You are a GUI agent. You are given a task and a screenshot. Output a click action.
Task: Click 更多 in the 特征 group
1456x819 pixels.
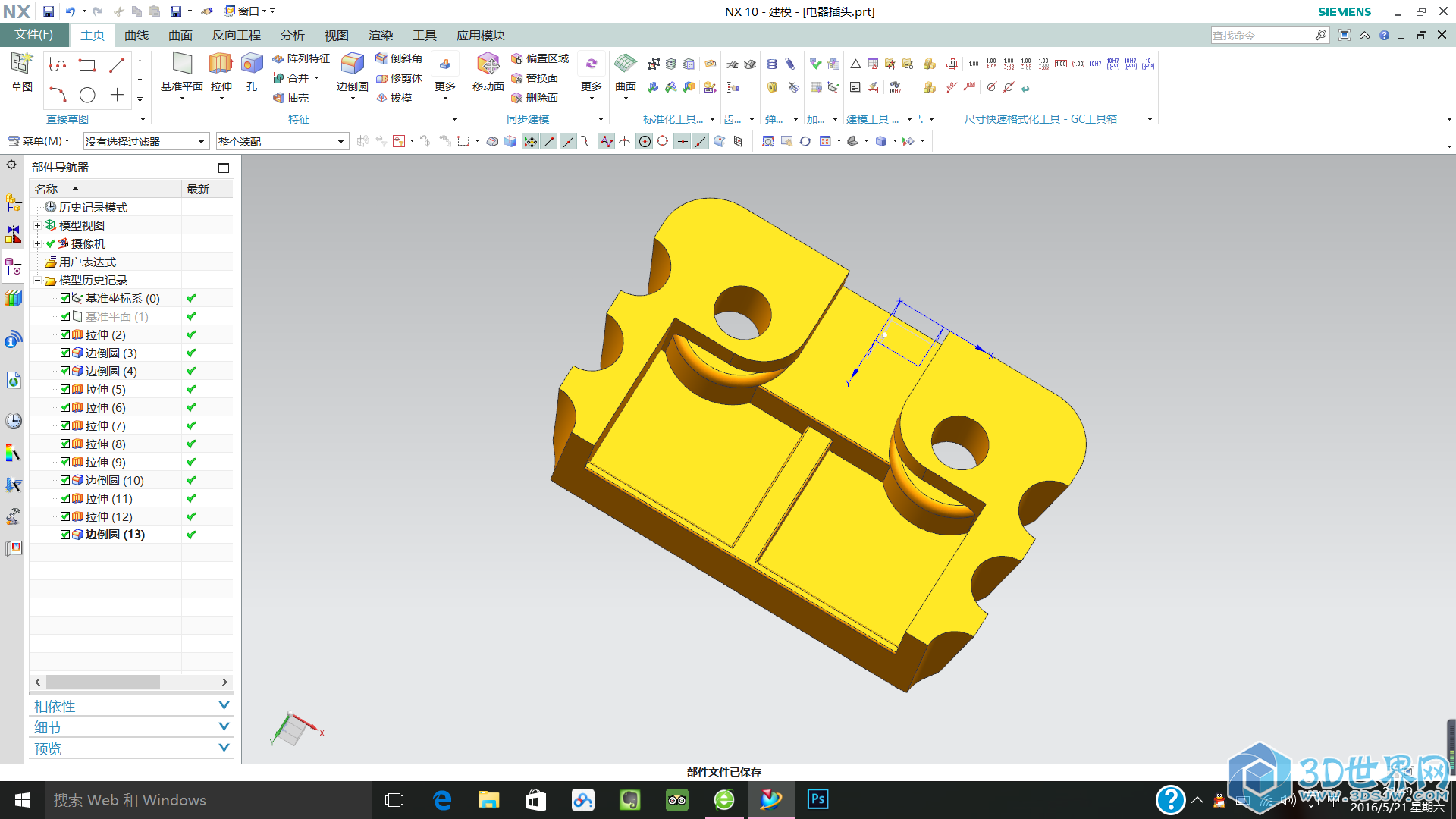click(x=445, y=76)
